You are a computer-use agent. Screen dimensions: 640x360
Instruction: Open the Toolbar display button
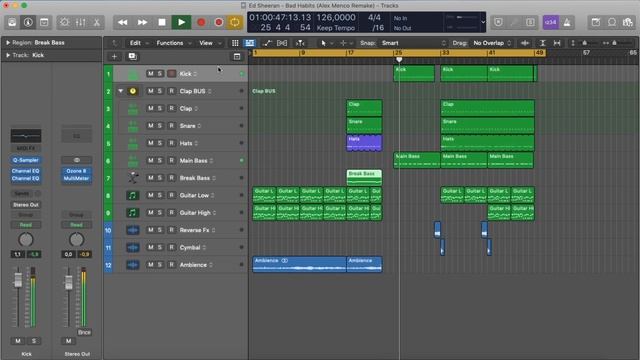pos(44,22)
